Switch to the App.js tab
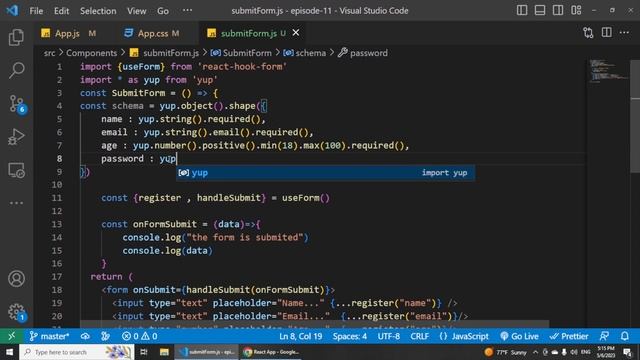The image size is (640, 360). [69, 33]
